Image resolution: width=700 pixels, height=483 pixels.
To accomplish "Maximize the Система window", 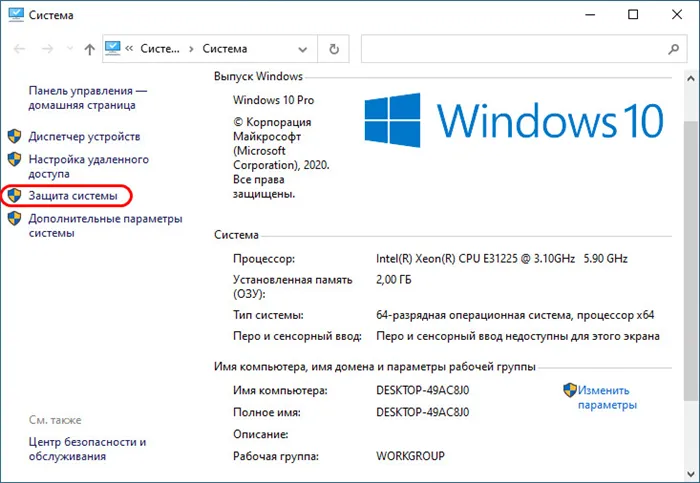I will tap(633, 14).
